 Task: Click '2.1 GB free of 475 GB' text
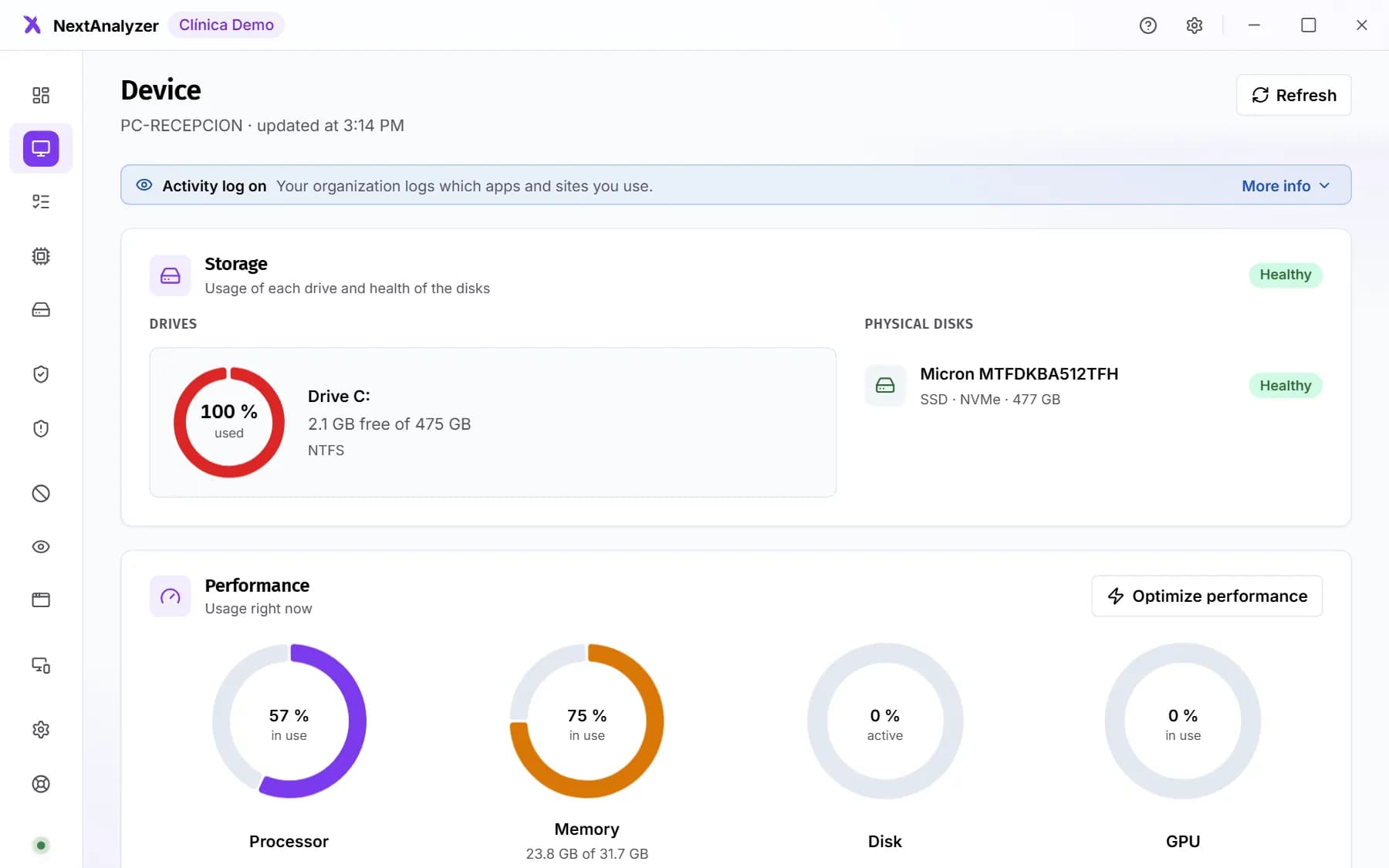click(389, 424)
